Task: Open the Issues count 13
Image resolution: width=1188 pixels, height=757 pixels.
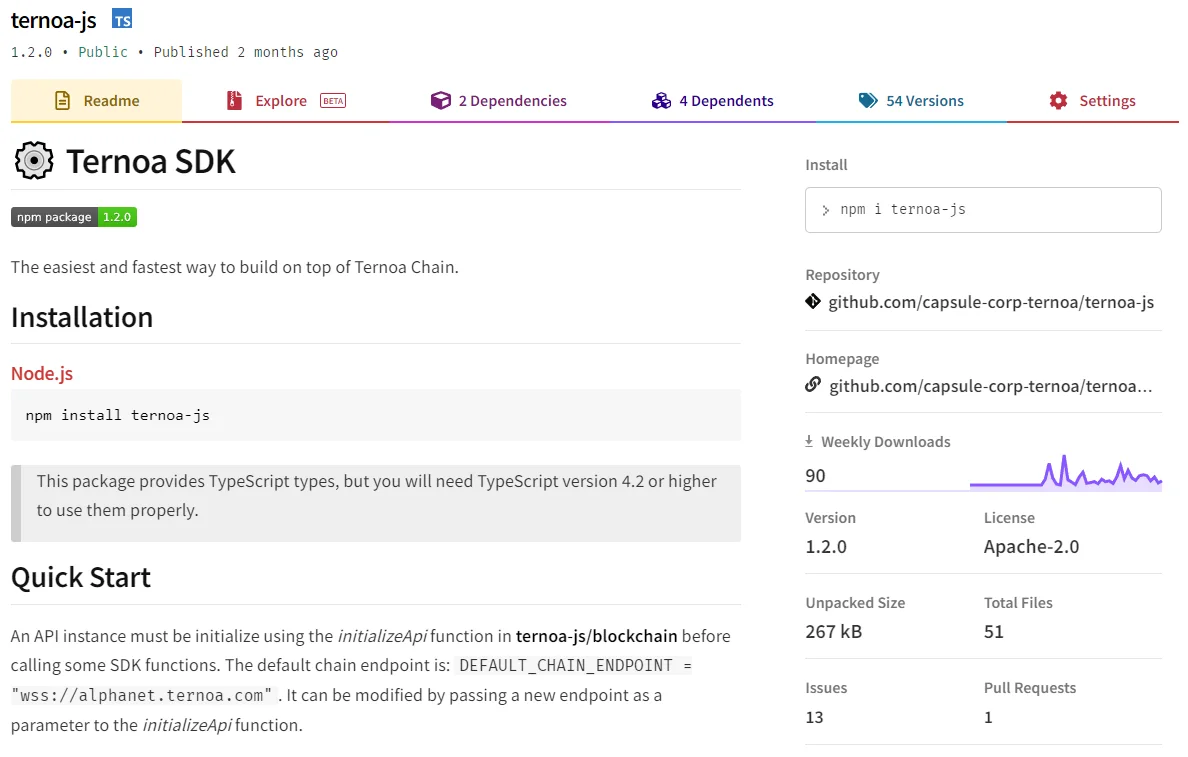Action: click(814, 718)
